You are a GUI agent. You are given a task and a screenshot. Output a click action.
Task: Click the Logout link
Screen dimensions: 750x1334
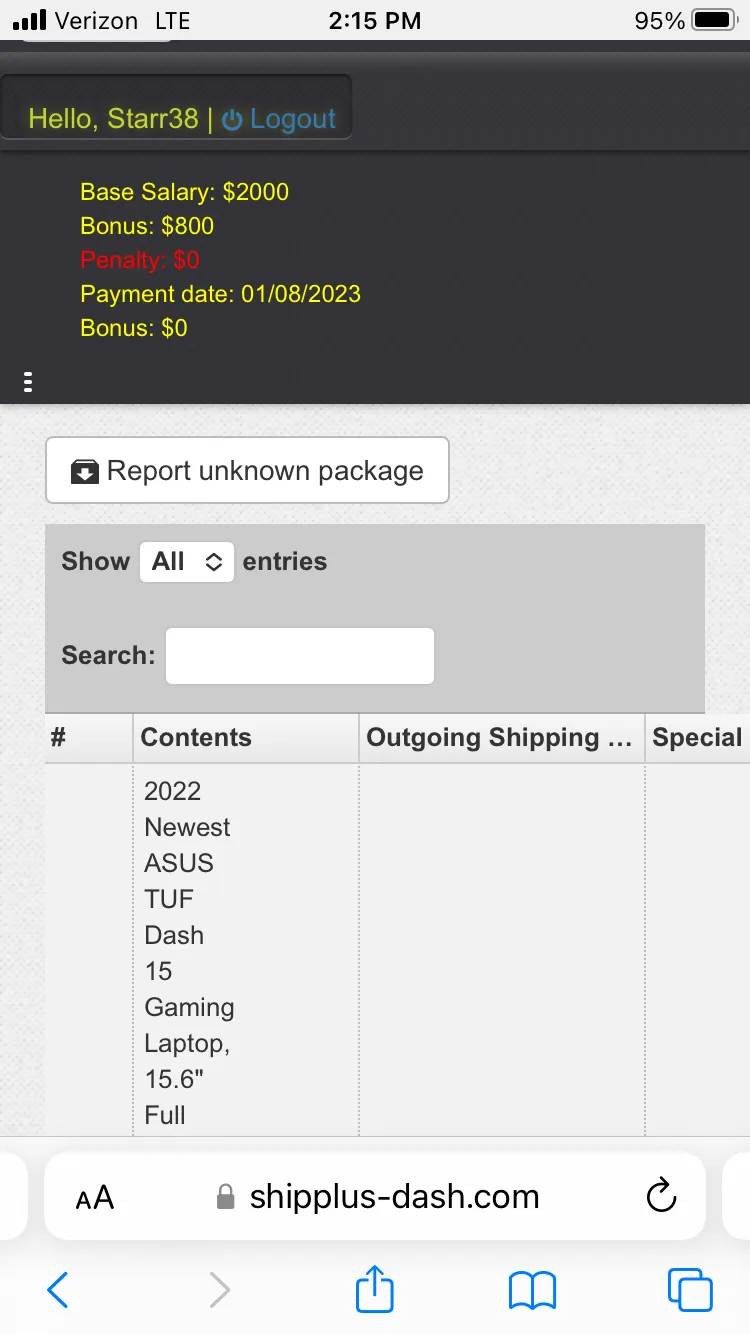pyautogui.click(x=292, y=119)
